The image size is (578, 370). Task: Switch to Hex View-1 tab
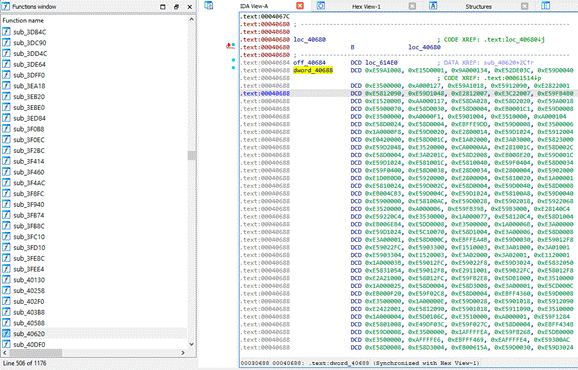pyautogui.click(x=366, y=6)
